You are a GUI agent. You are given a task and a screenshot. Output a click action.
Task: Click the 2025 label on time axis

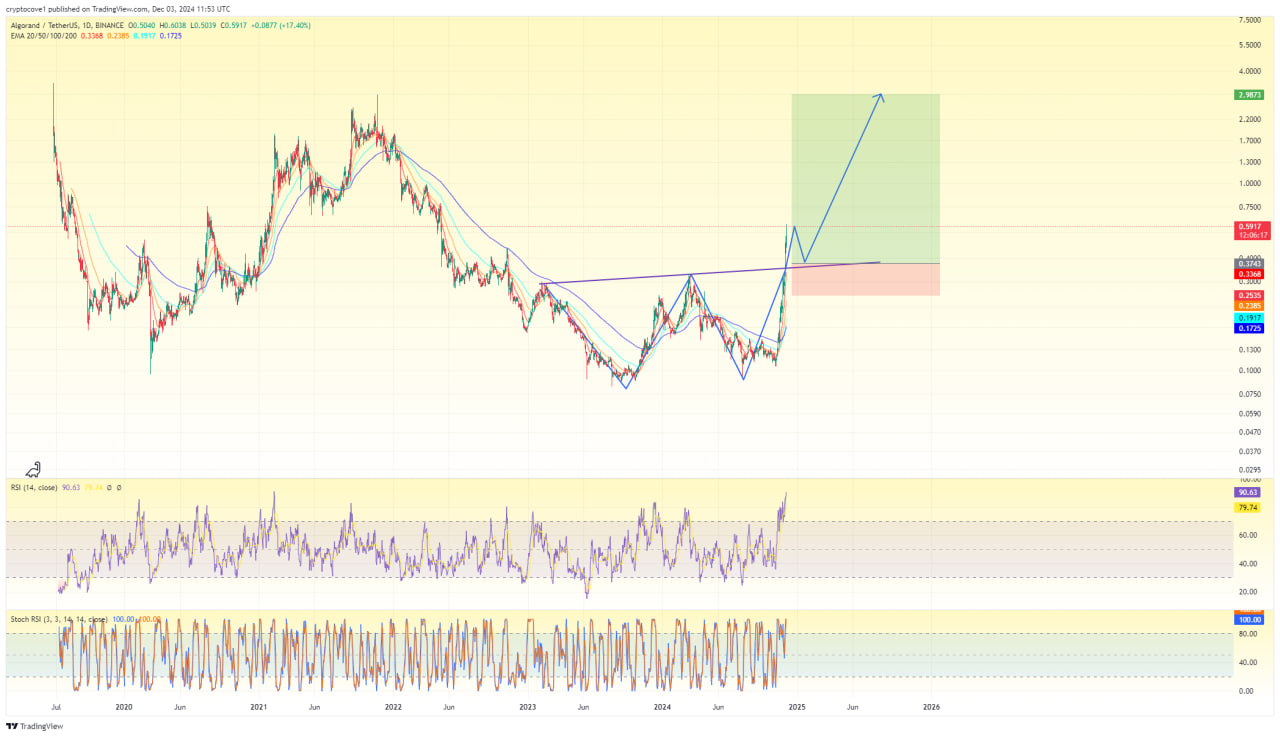(797, 706)
